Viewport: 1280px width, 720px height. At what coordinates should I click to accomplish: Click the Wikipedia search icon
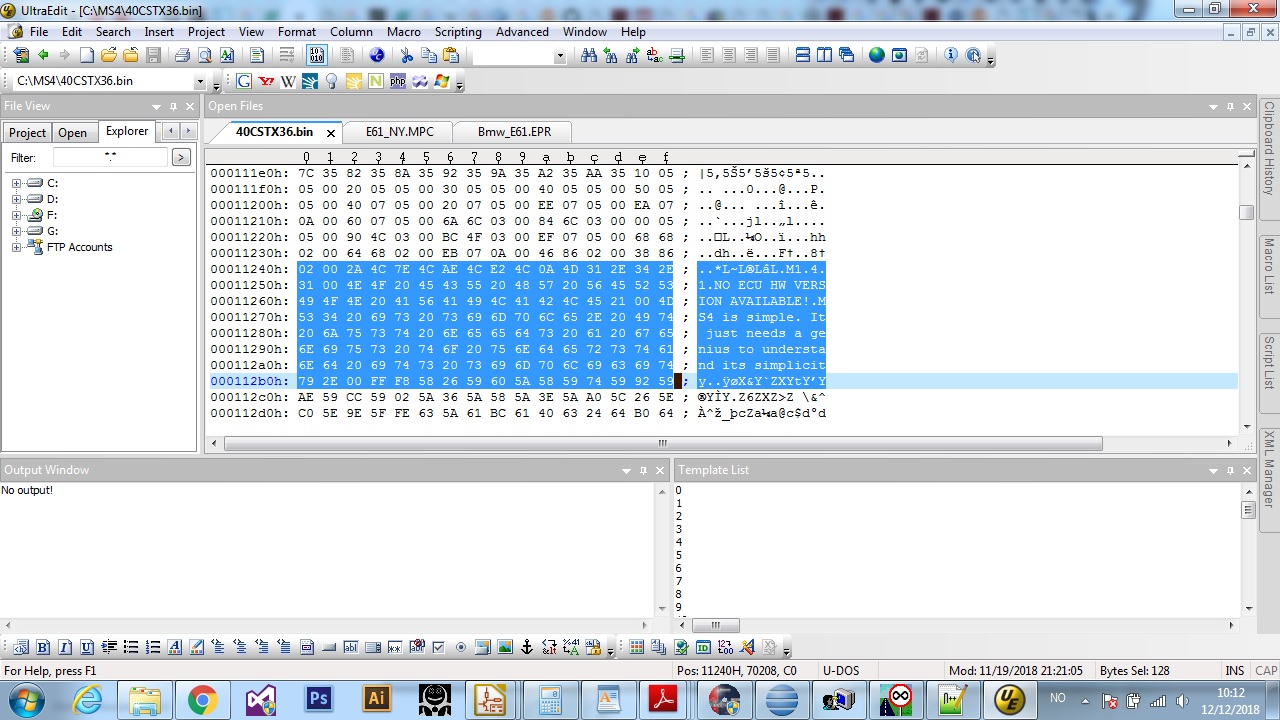coord(288,81)
